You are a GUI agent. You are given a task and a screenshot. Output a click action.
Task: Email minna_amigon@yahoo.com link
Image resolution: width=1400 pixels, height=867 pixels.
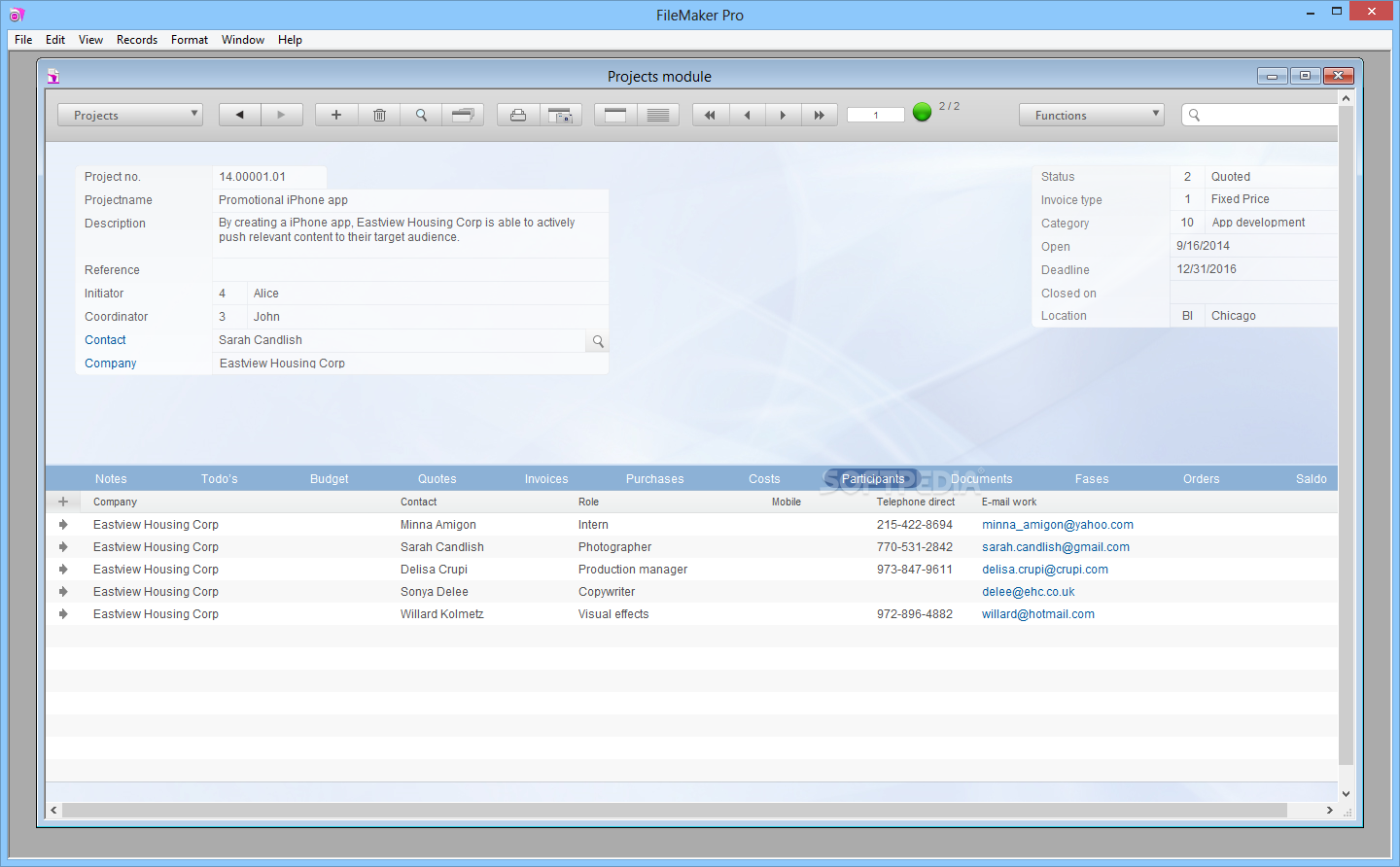tap(1058, 525)
